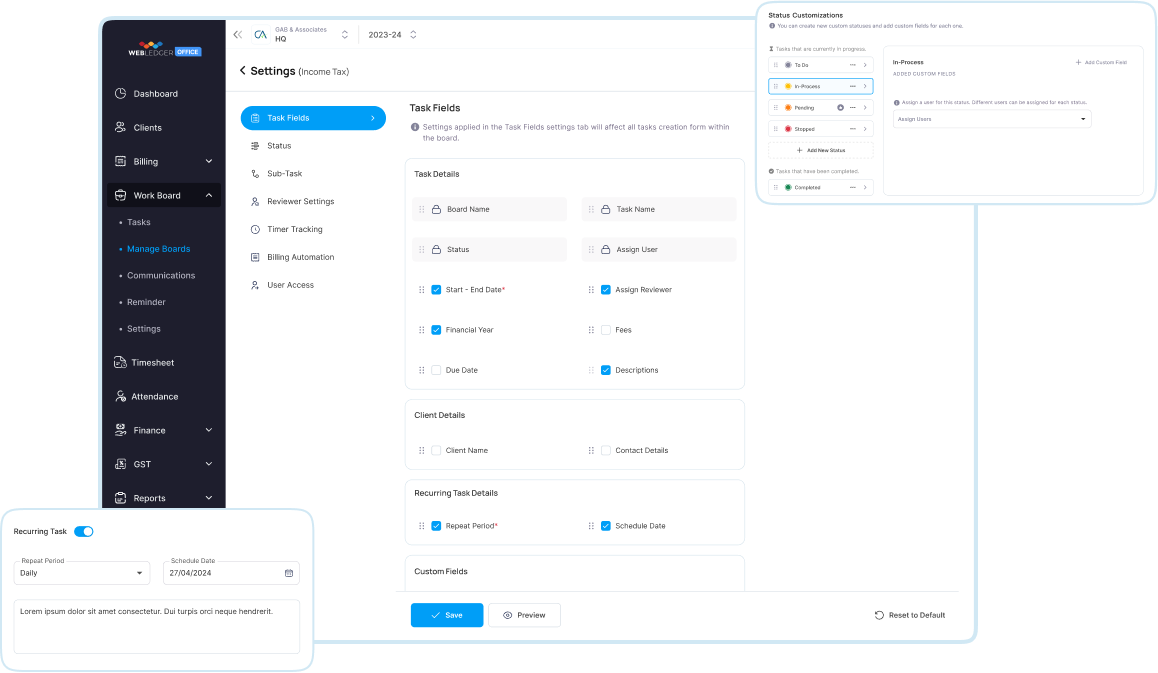Open the Repeat Period dropdown showing Daily

(x=81, y=573)
